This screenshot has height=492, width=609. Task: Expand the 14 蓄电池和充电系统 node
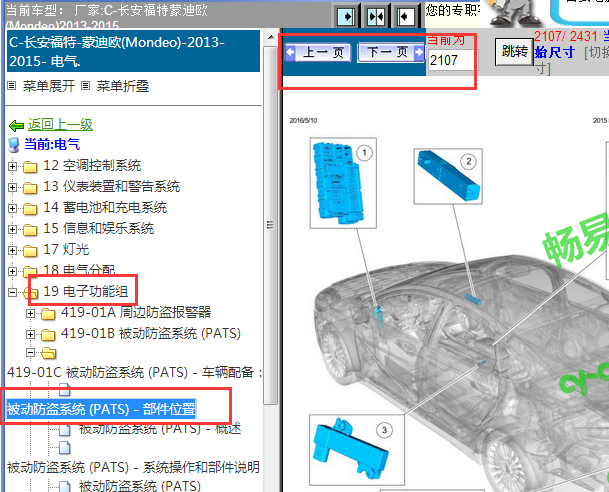(x=12, y=209)
